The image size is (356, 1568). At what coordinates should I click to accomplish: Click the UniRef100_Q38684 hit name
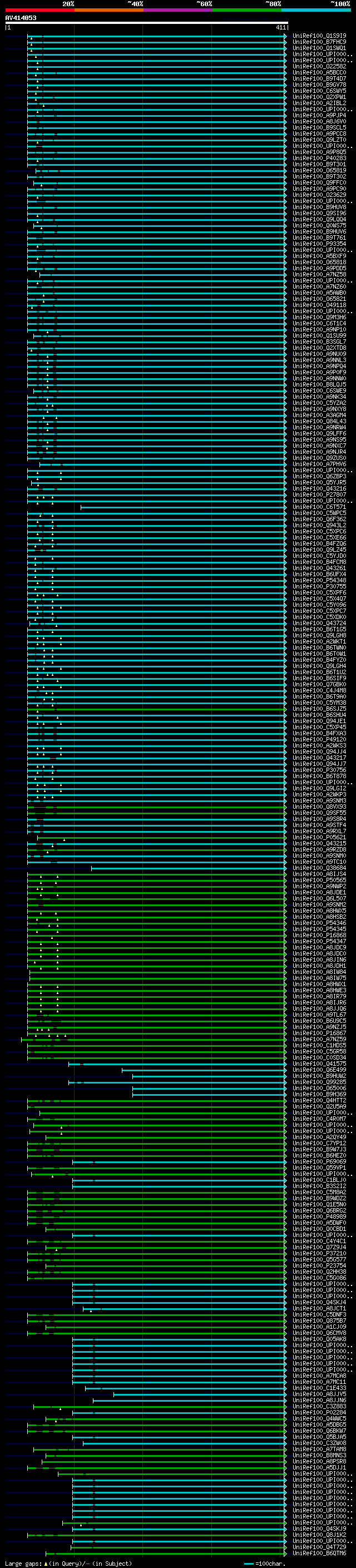point(319,868)
